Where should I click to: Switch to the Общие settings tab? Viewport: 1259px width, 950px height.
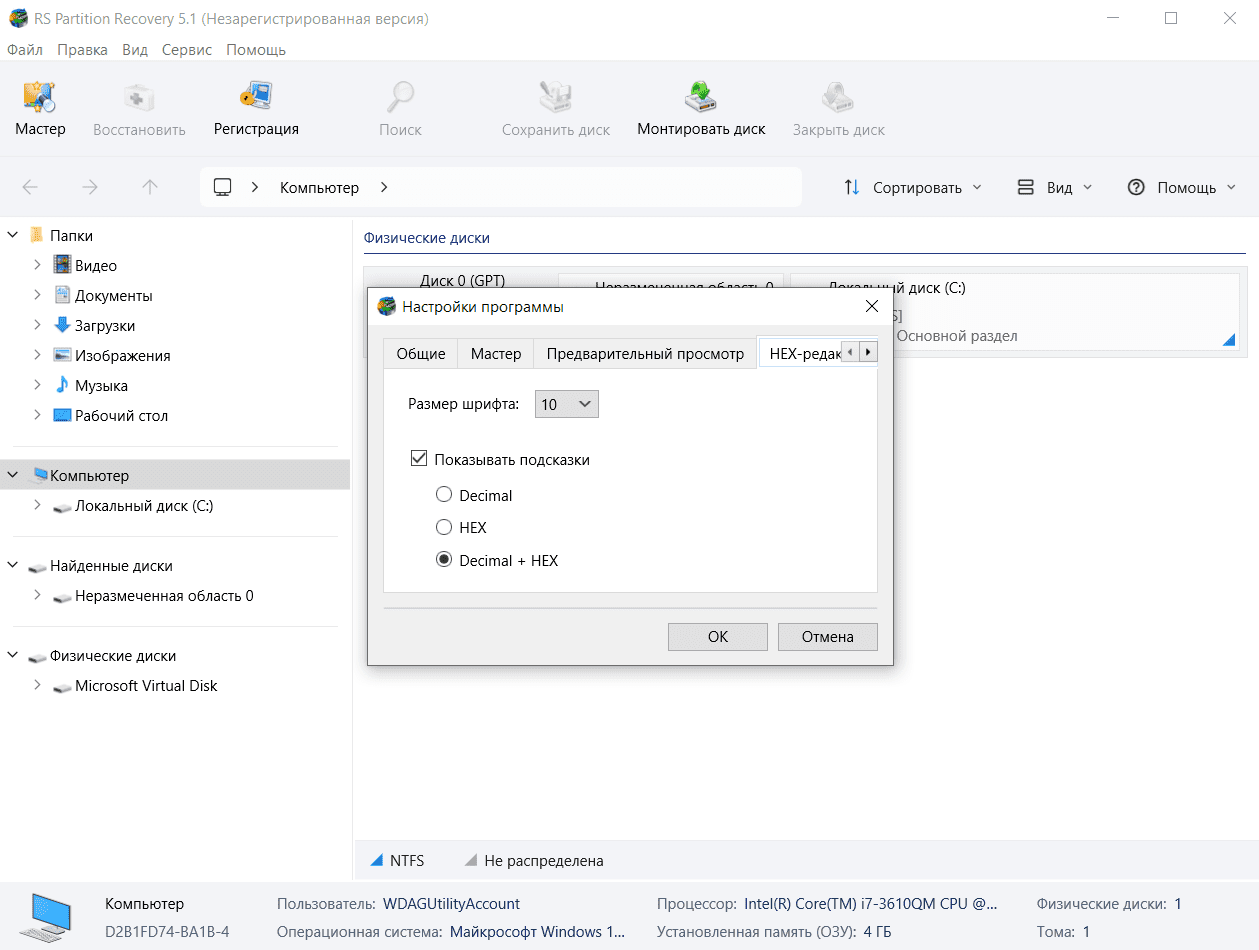pyautogui.click(x=421, y=354)
